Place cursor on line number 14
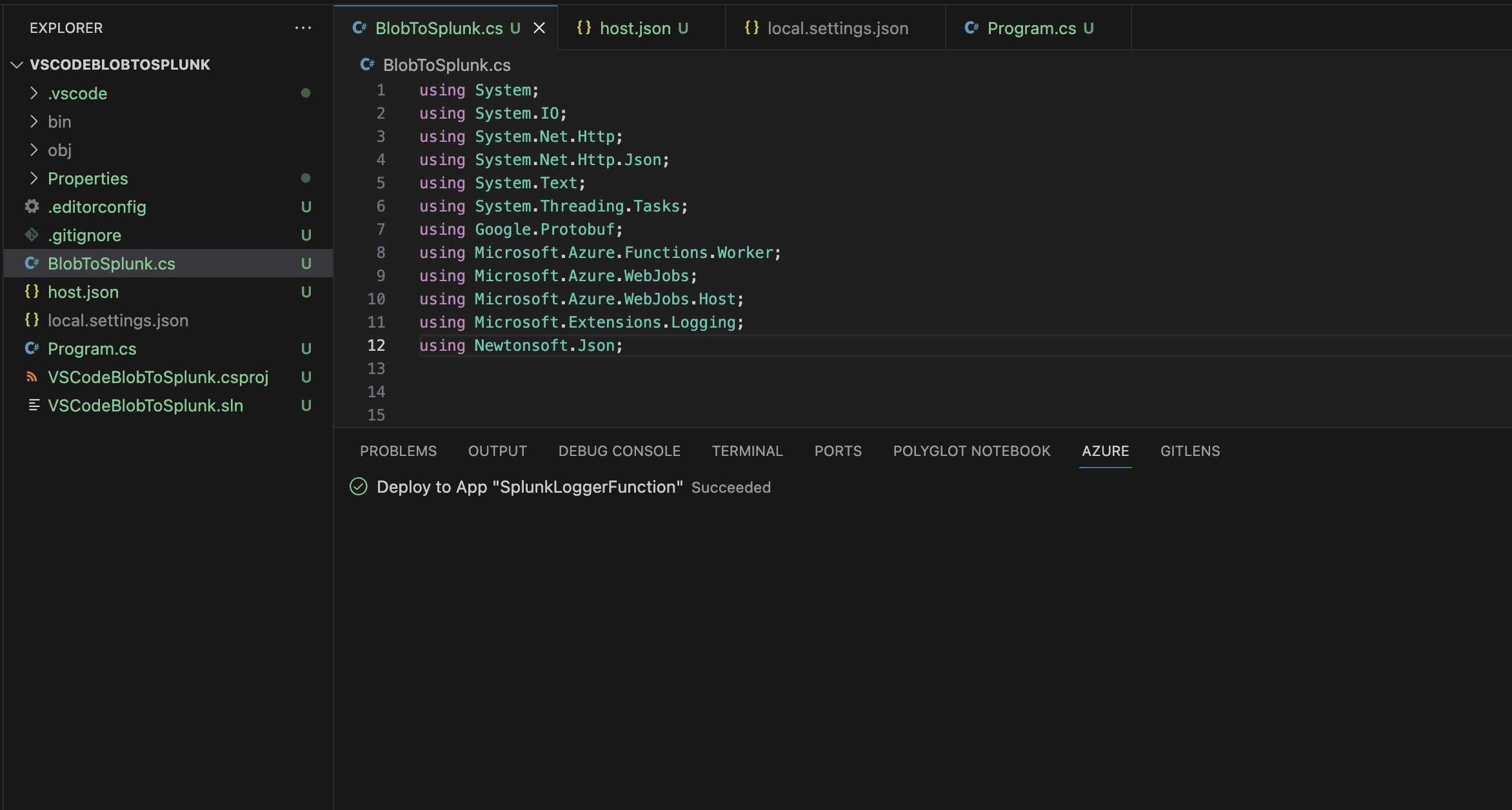Image resolution: width=1512 pixels, height=810 pixels. (376, 391)
